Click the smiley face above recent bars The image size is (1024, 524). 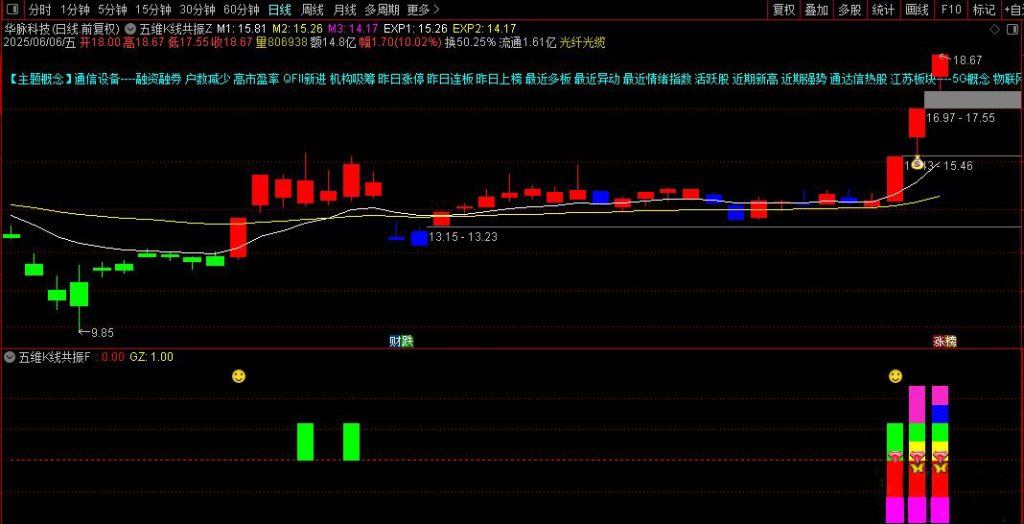(895, 376)
